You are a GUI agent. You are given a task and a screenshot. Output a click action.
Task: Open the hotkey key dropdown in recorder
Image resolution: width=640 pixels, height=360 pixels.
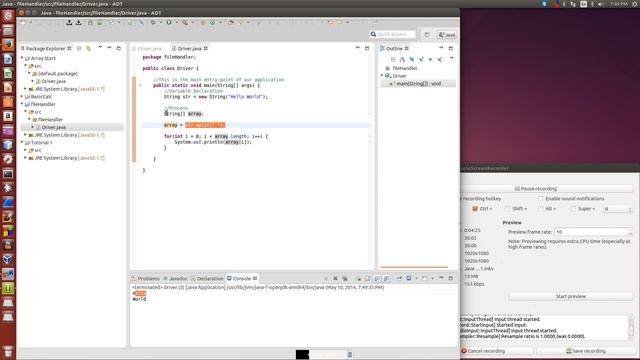[x=618, y=209]
